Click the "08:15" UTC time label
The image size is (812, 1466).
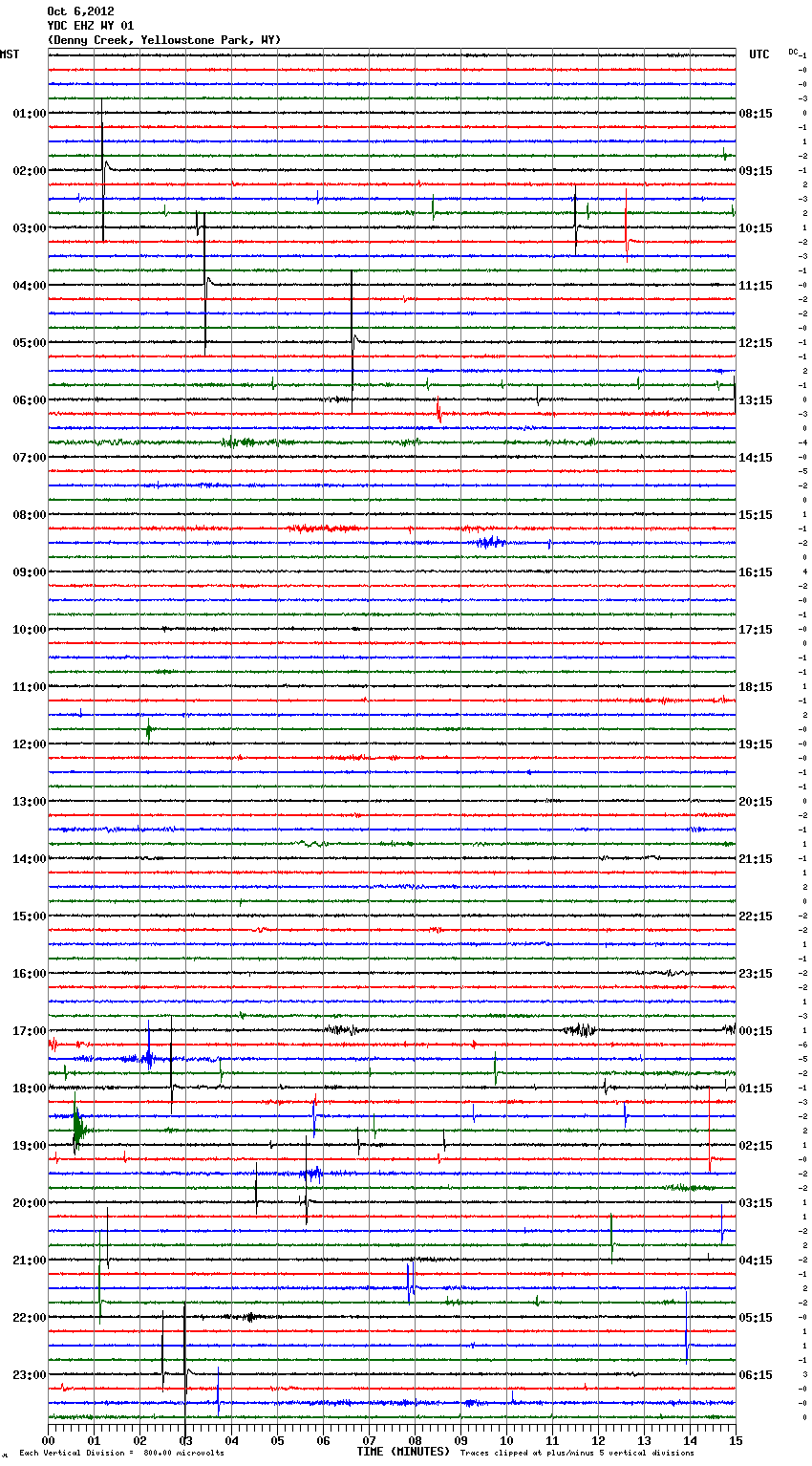click(x=756, y=114)
